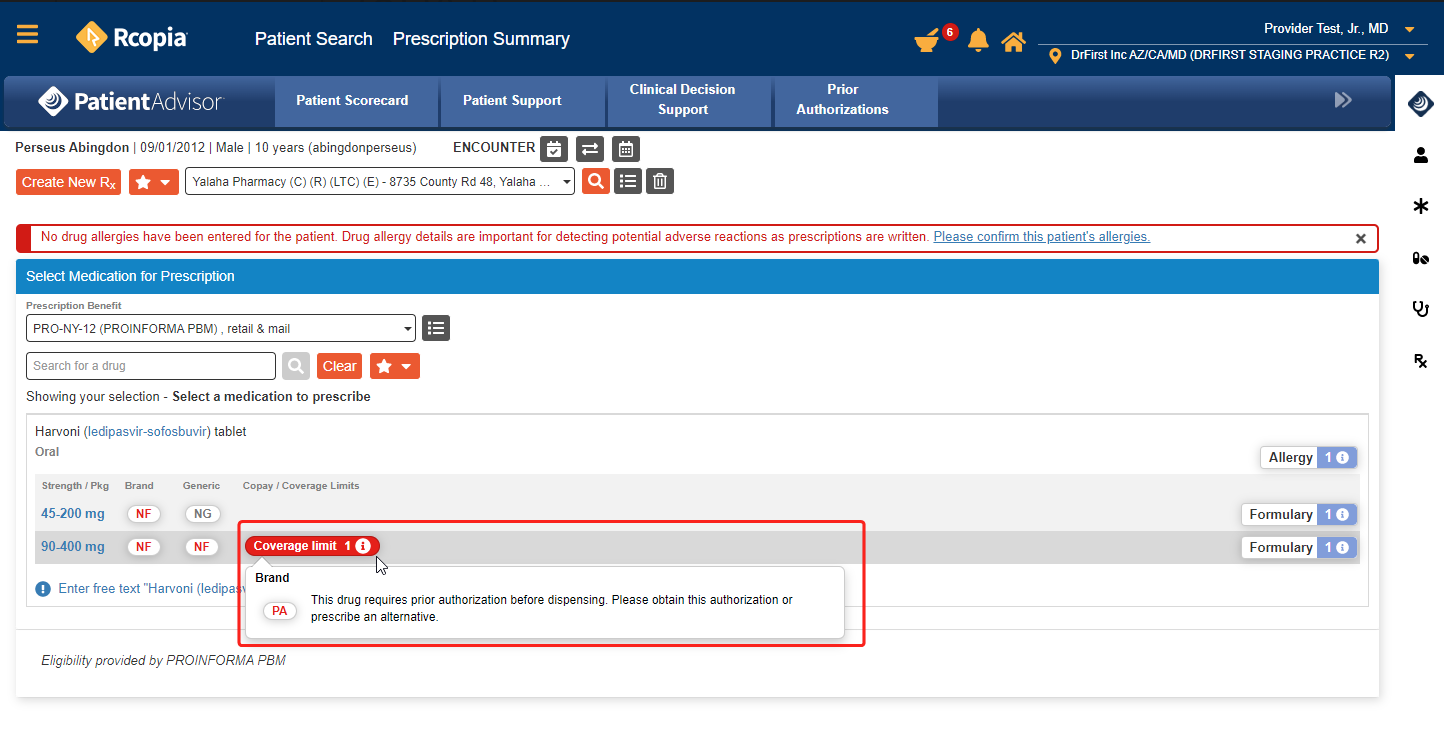Open the provider name dropdown arrow
Image resolution: width=1444 pixels, height=741 pixels.
click(x=1409, y=29)
